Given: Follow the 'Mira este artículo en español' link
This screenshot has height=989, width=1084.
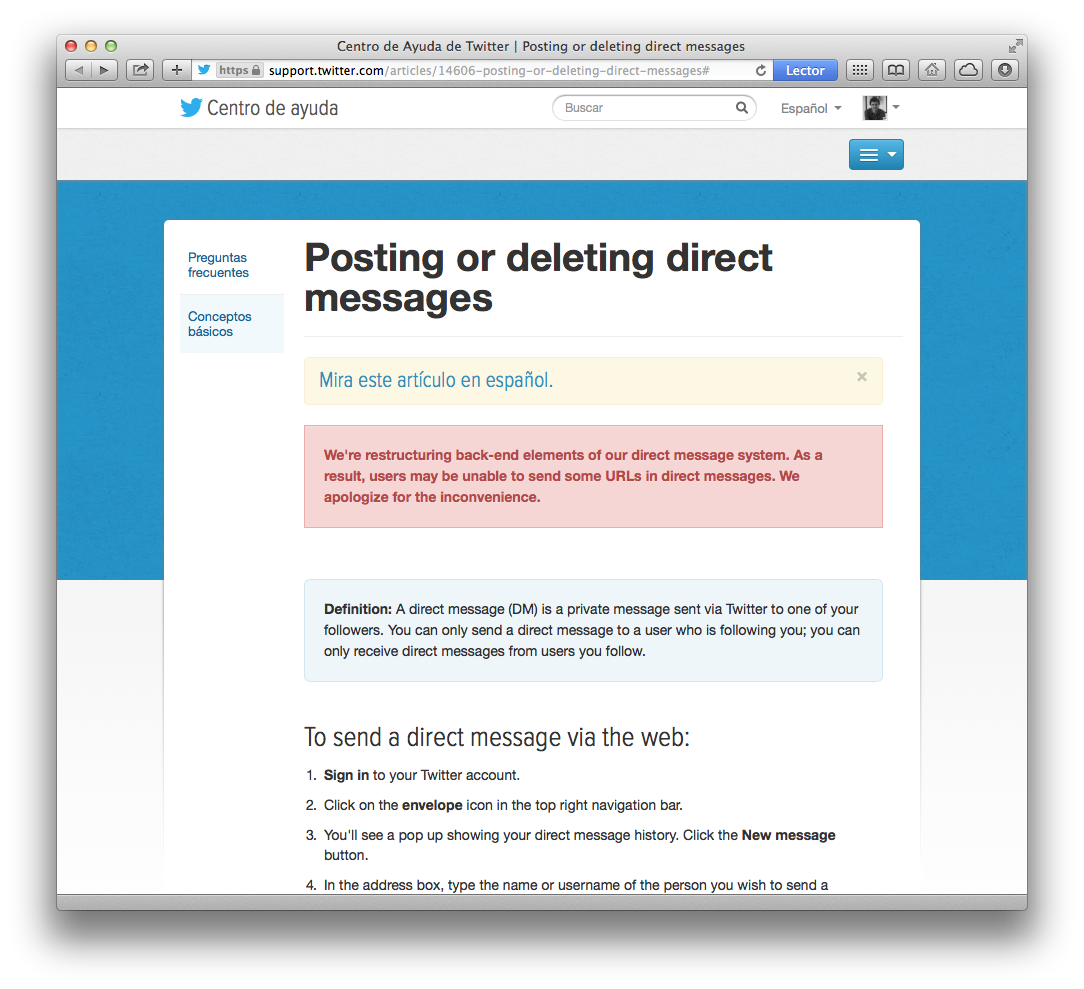Looking at the screenshot, I should pos(436,380).
